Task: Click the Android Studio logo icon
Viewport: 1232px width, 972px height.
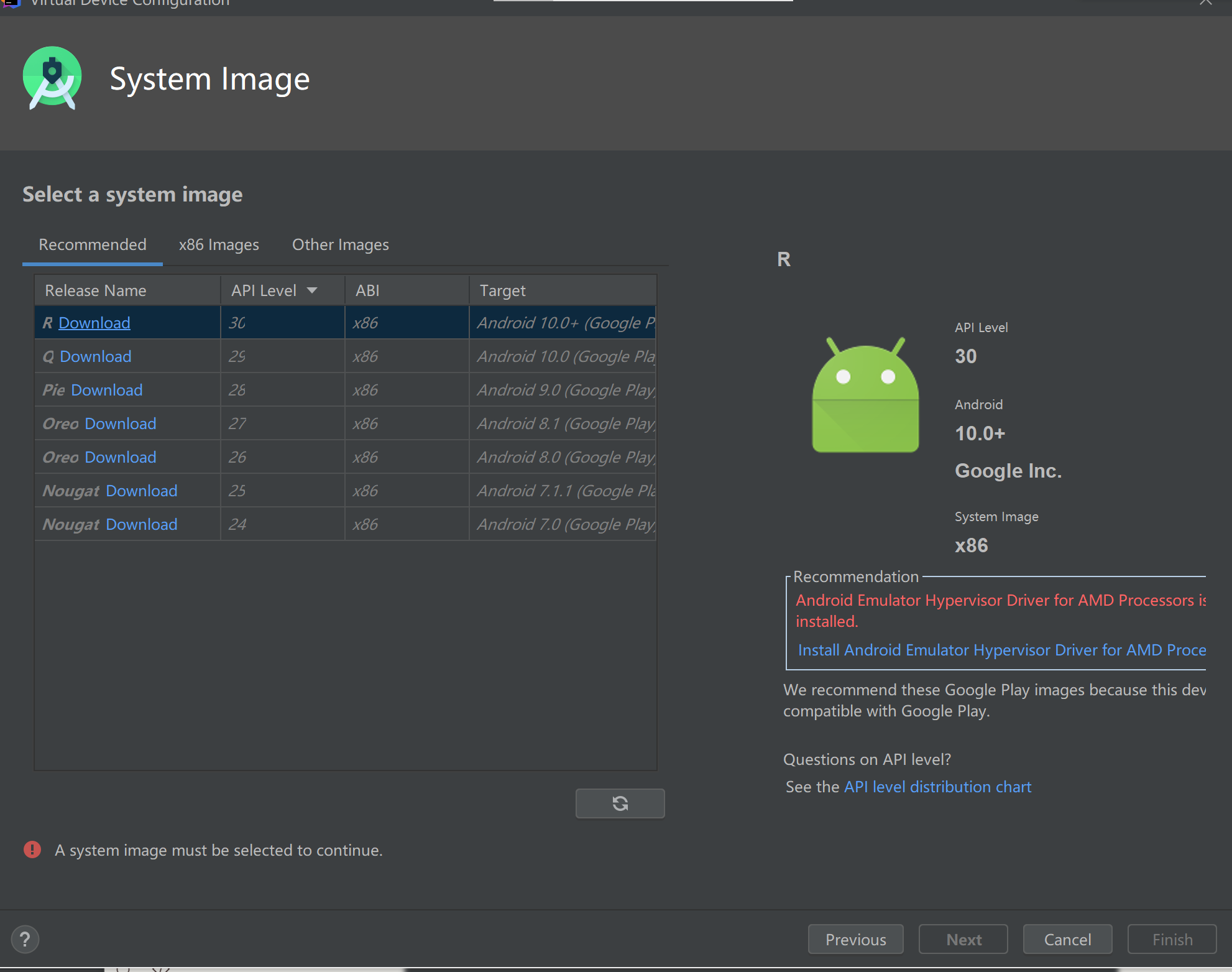Action: point(52,78)
